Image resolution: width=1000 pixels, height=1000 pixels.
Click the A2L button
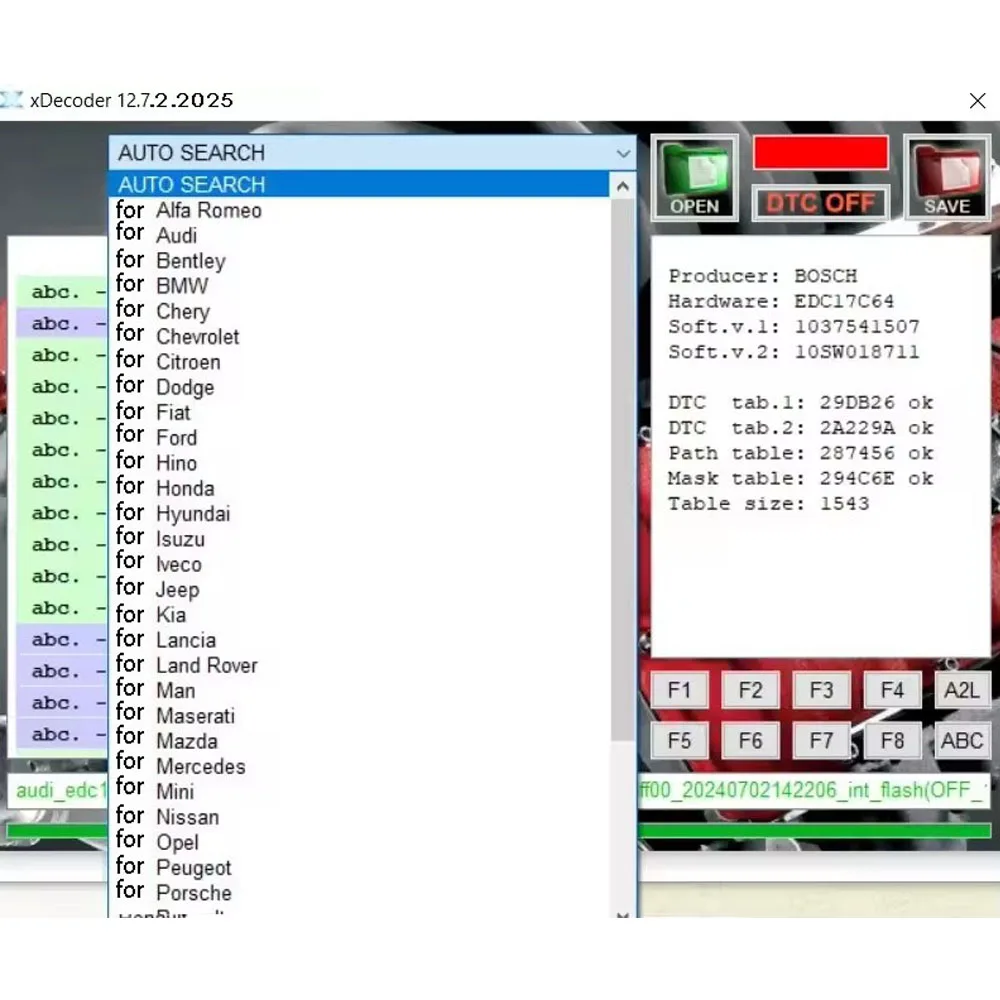tap(962, 690)
